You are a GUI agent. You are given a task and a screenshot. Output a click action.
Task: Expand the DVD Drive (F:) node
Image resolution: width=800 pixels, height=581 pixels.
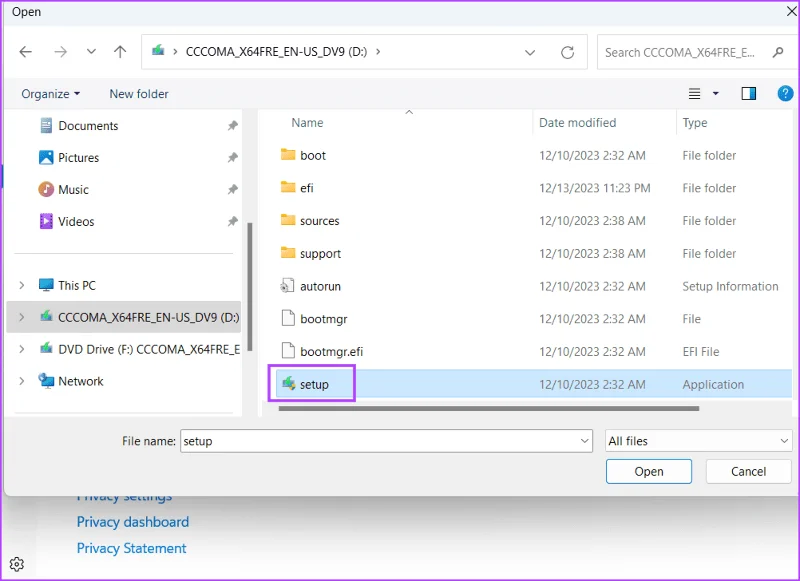click(21, 349)
